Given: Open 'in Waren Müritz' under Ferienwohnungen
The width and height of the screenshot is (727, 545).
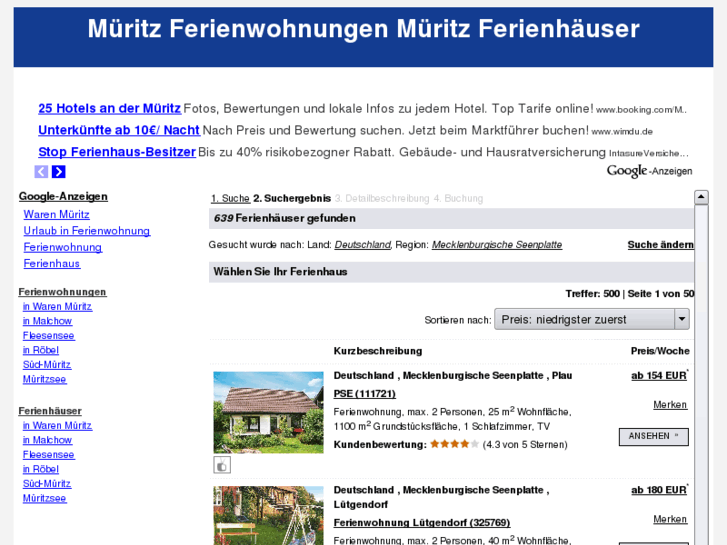Looking at the screenshot, I should coord(57,307).
